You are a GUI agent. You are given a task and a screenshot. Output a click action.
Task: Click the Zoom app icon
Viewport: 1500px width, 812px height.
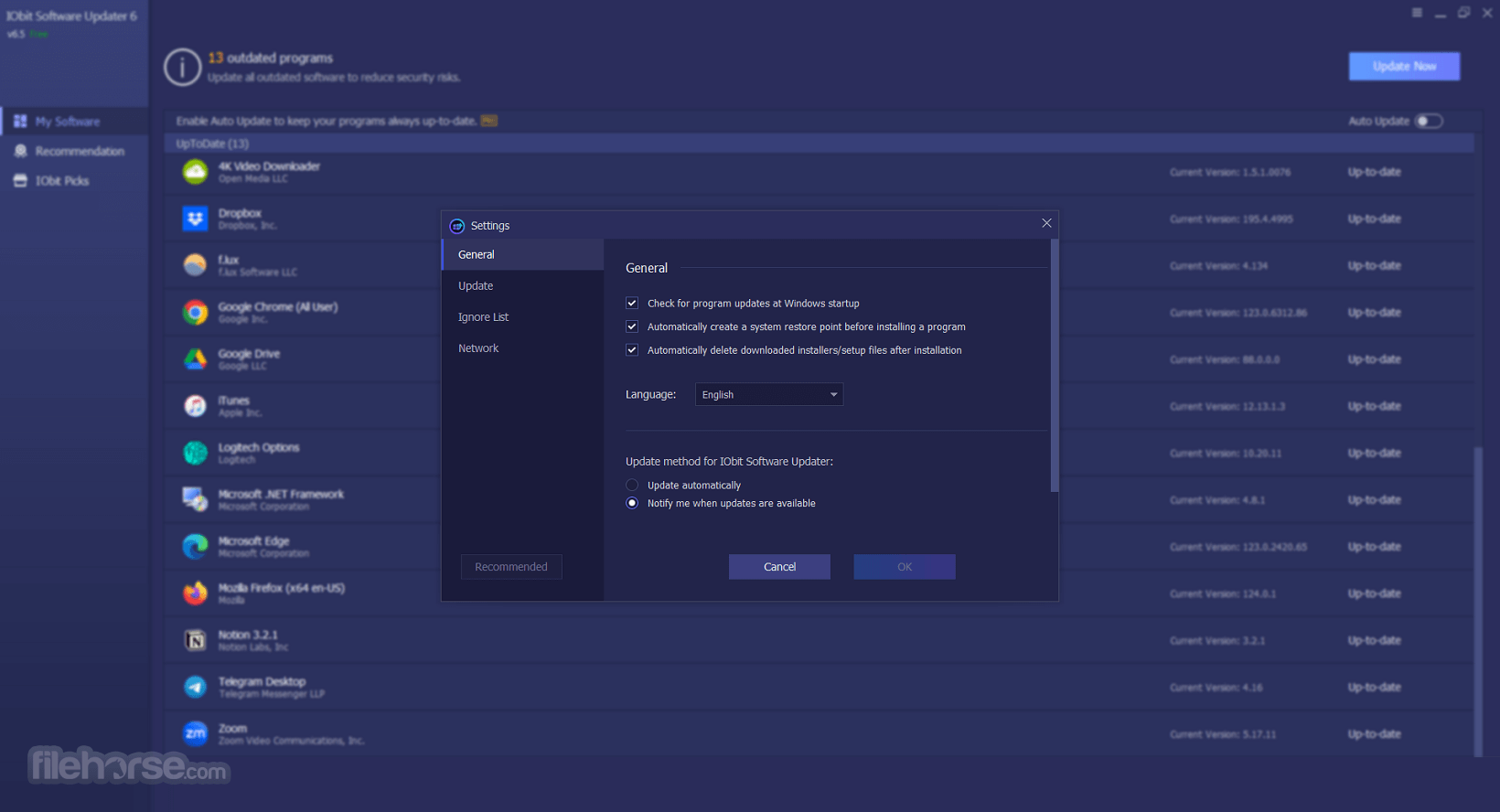pyautogui.click(x=195, y=733)
